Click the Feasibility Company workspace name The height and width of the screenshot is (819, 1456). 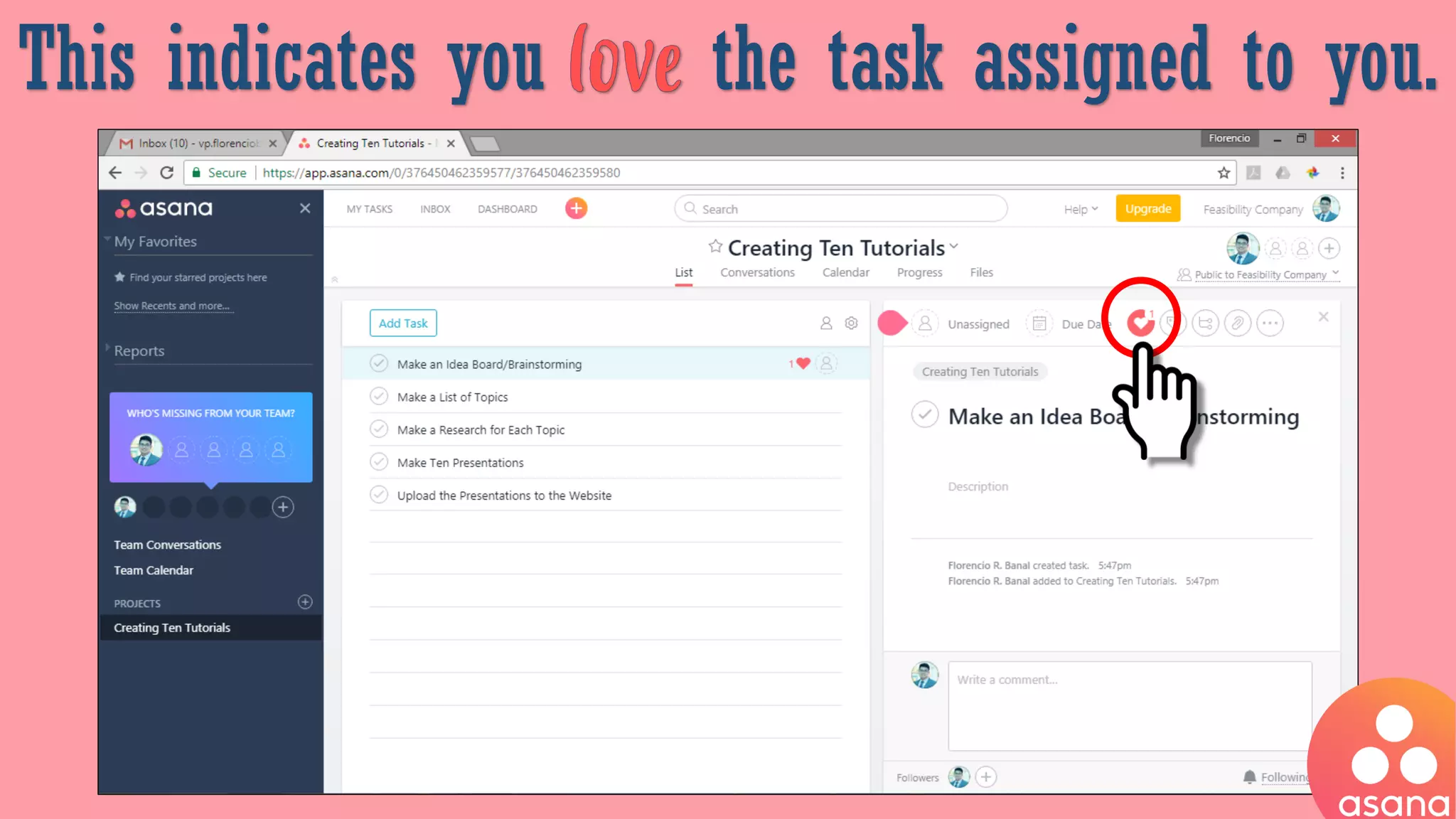coord(1253,209)
